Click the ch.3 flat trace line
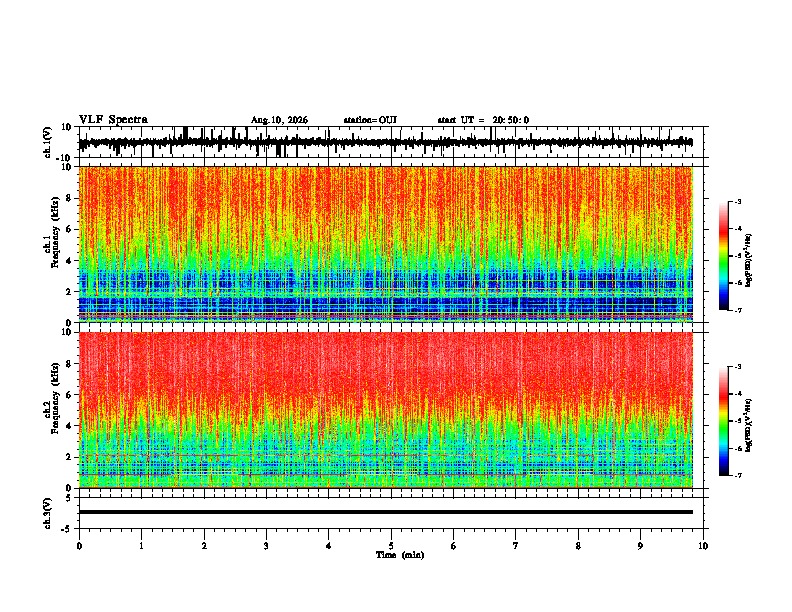The image size is (792, 612). pos(386,512)
